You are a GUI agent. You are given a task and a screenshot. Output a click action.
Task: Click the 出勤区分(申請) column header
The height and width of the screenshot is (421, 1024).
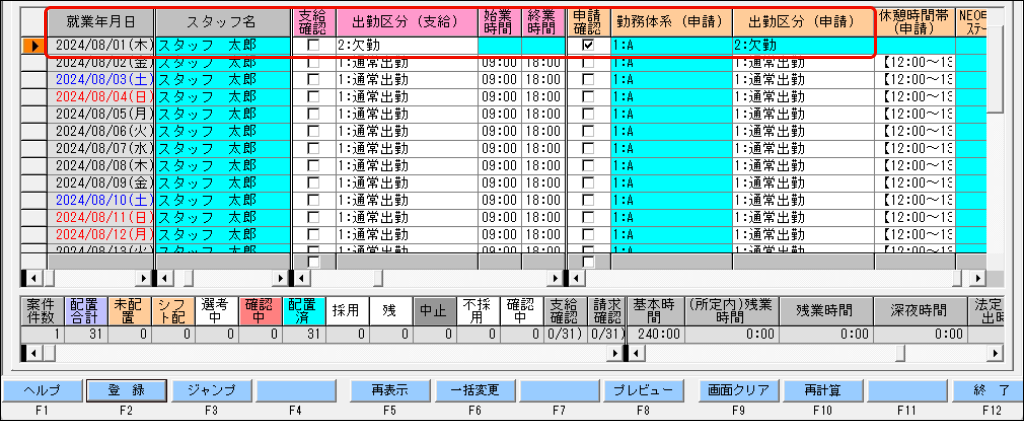coord(803,22)
